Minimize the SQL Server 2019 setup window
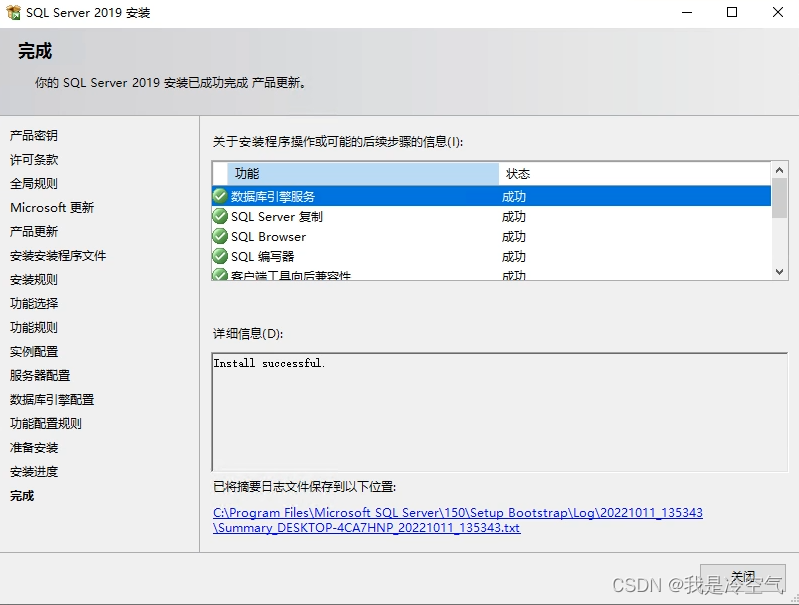This screenshot has width=799, height=605. [687, 12]
